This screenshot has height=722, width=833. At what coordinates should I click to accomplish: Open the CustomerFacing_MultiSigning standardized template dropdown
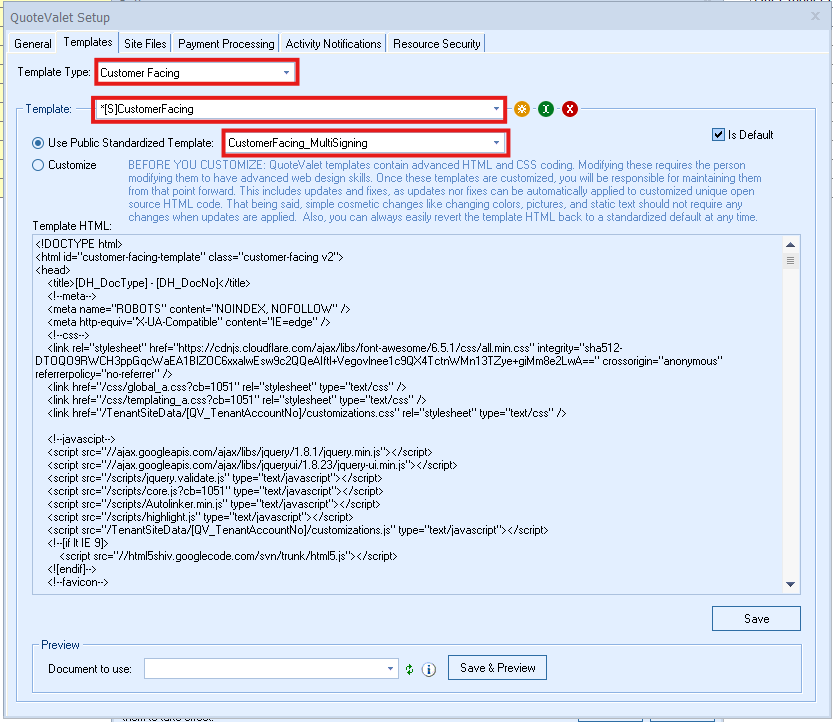[496, 142]
